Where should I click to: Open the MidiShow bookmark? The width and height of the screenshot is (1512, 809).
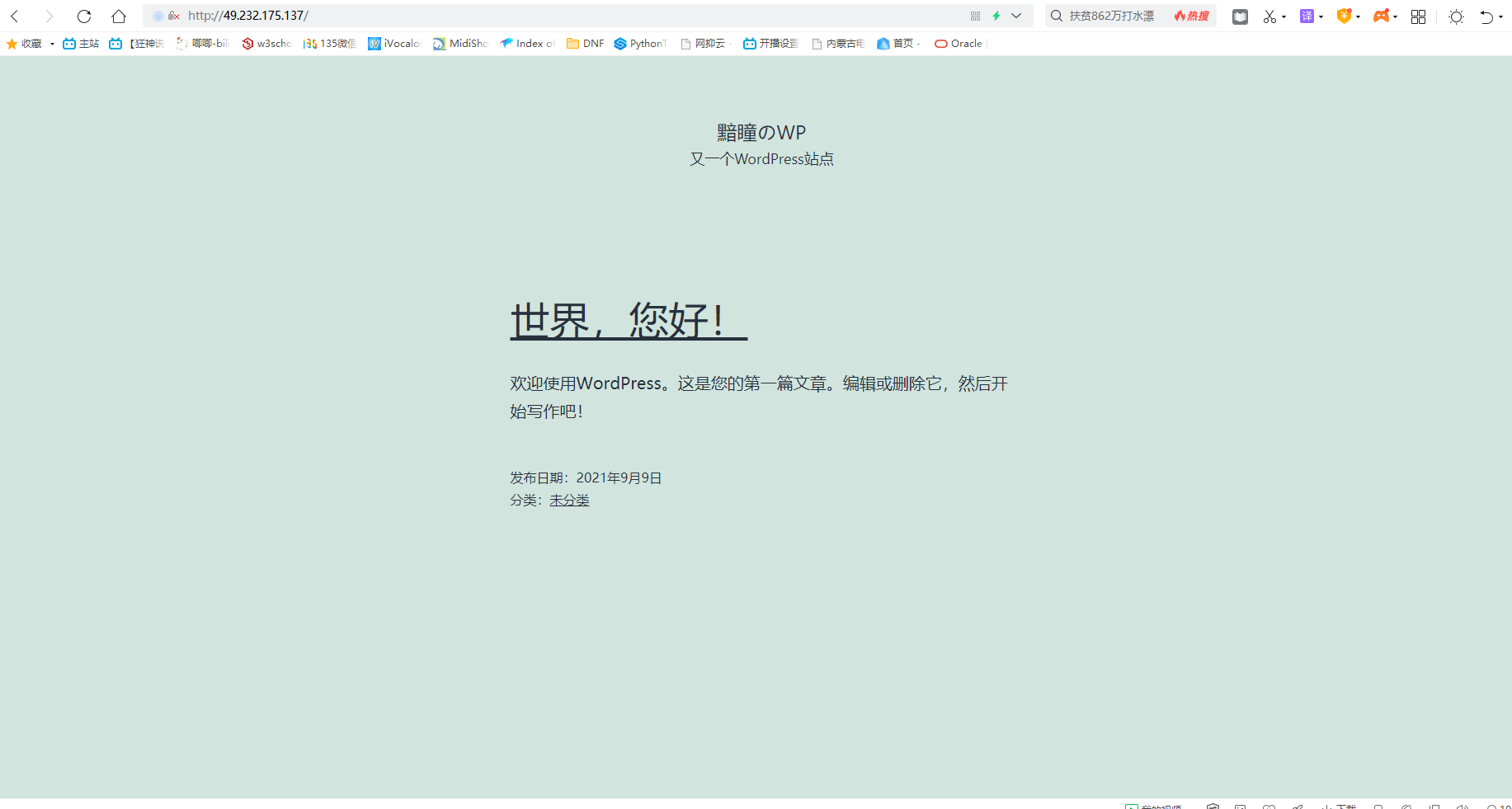460,44
